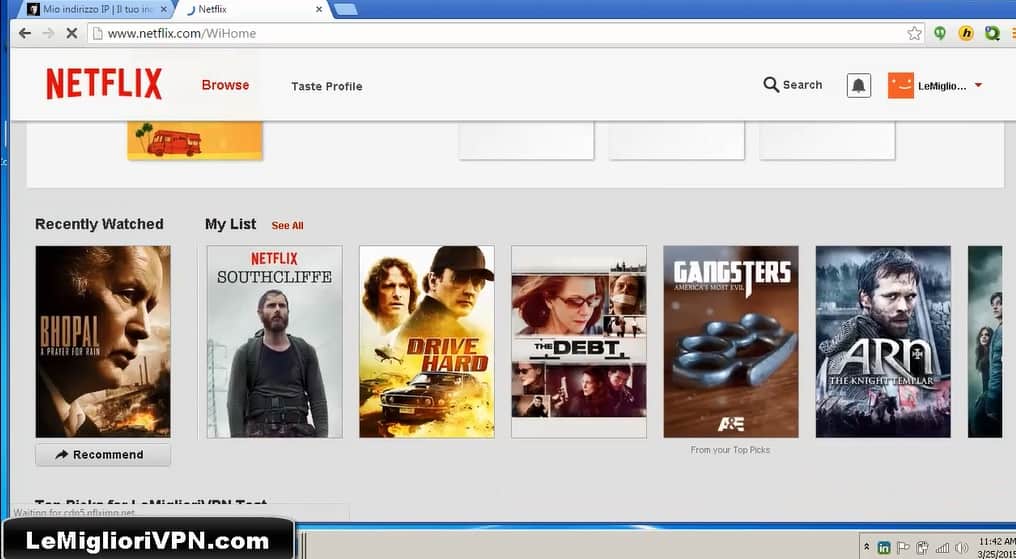Image resolution: width=1016 pixels, height=559 pixels.
Task: Click the magnifying glass icon beside Search
Action: (x=770, y=85)
